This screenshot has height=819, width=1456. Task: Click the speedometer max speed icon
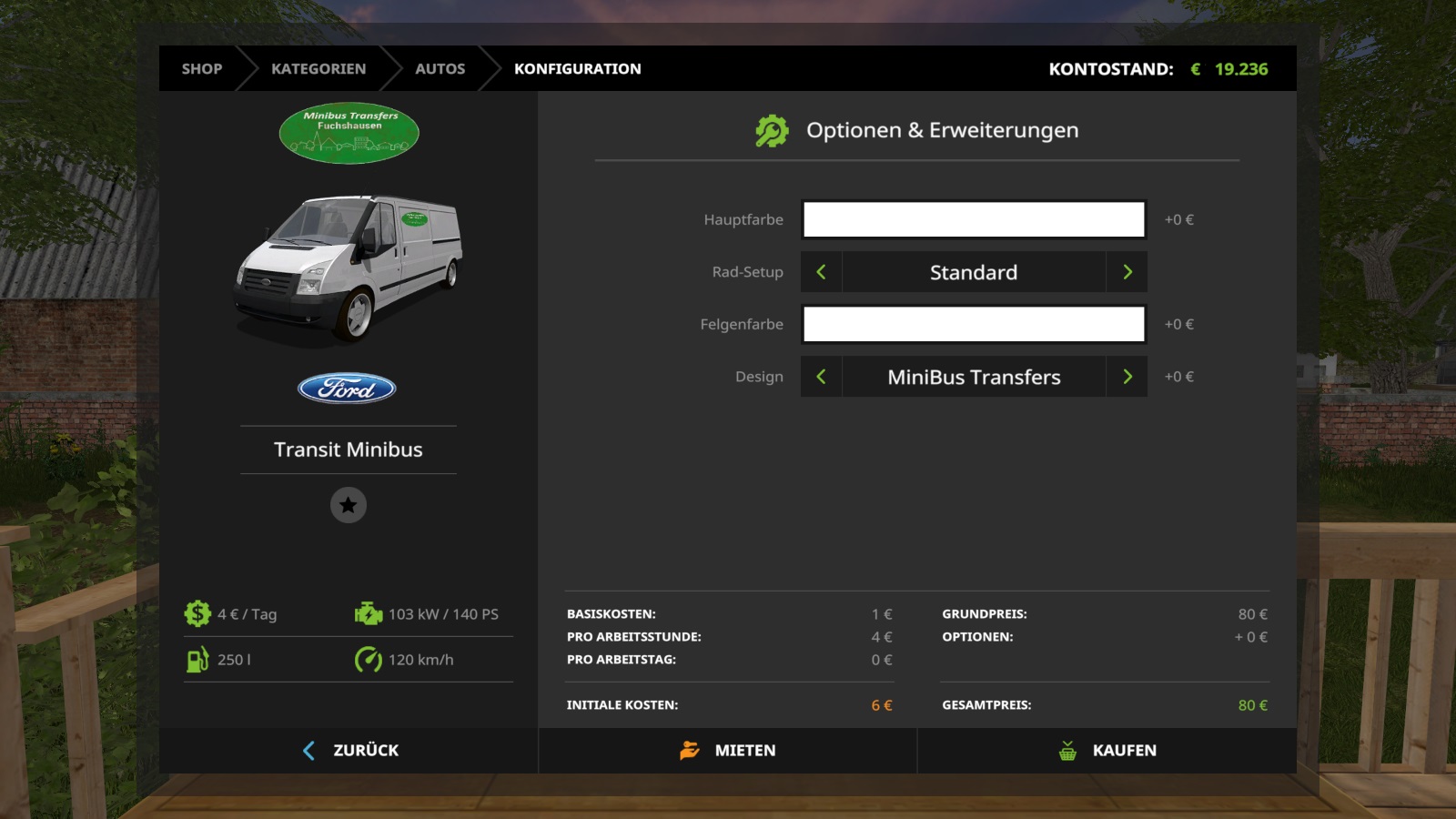pos(369,660)
